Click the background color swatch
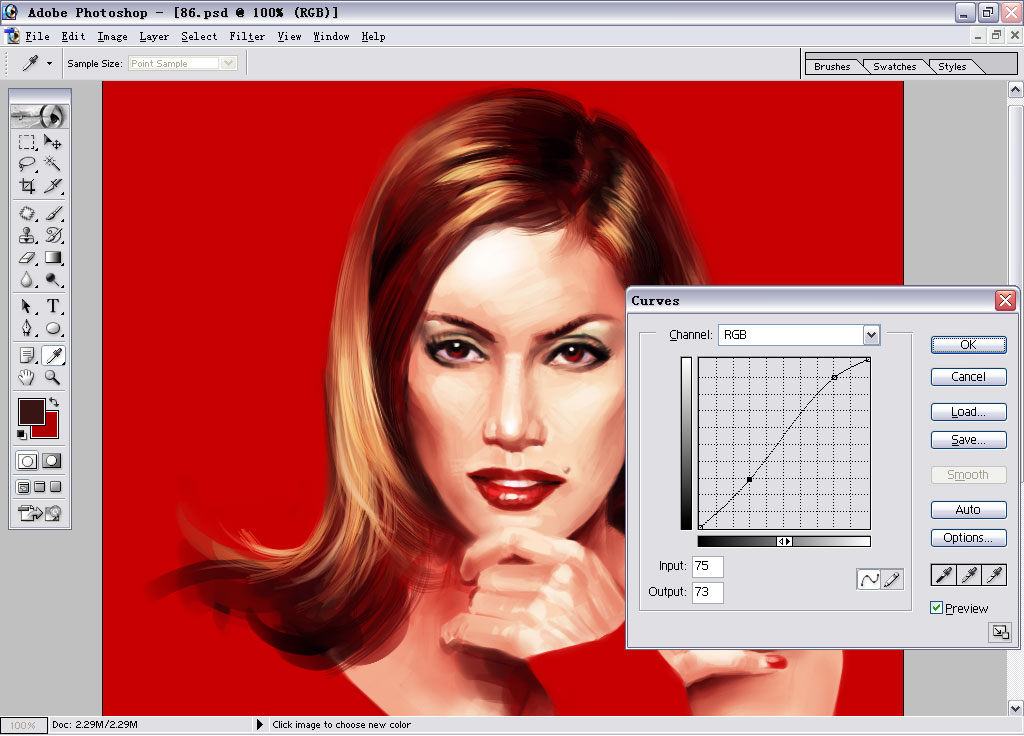The width and height of the screenshot is (1024, 736). click(x=50, y=431)
